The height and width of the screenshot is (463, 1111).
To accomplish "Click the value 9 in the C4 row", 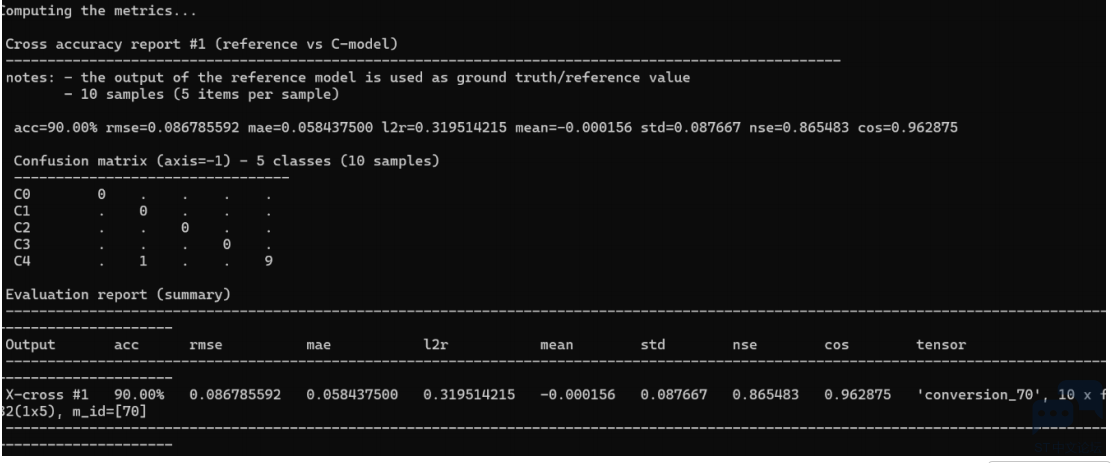I will click(x=268, y=260).
